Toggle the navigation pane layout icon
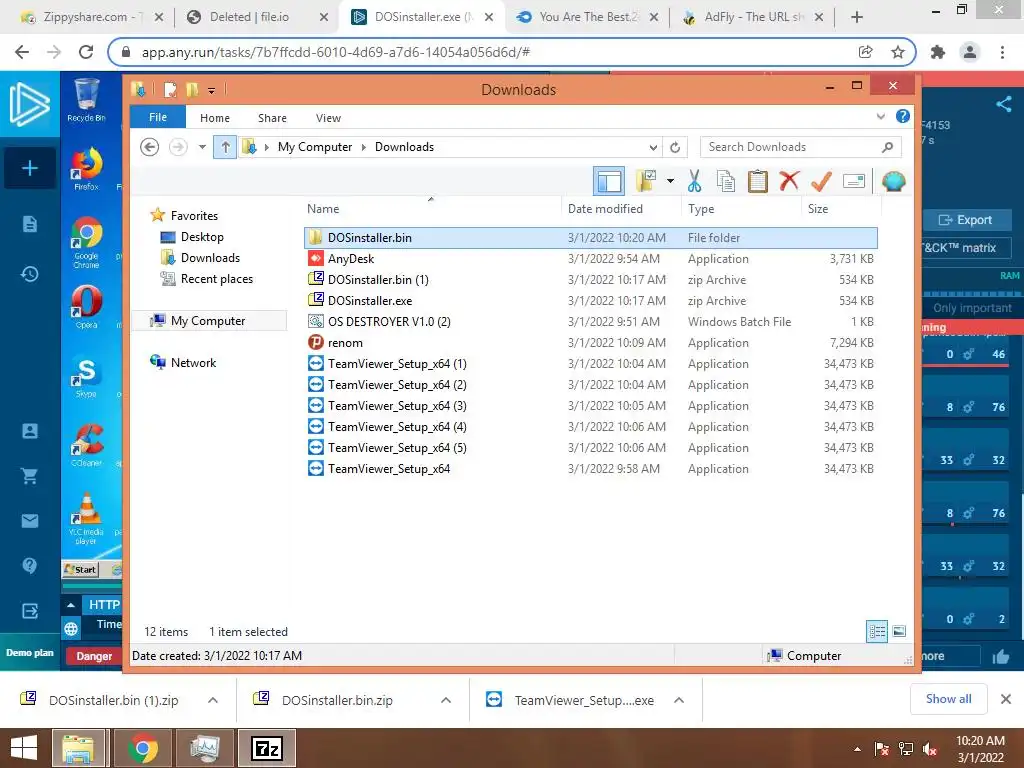The image size is (1024, 768). pyautogui.click(x=609, y=181)
